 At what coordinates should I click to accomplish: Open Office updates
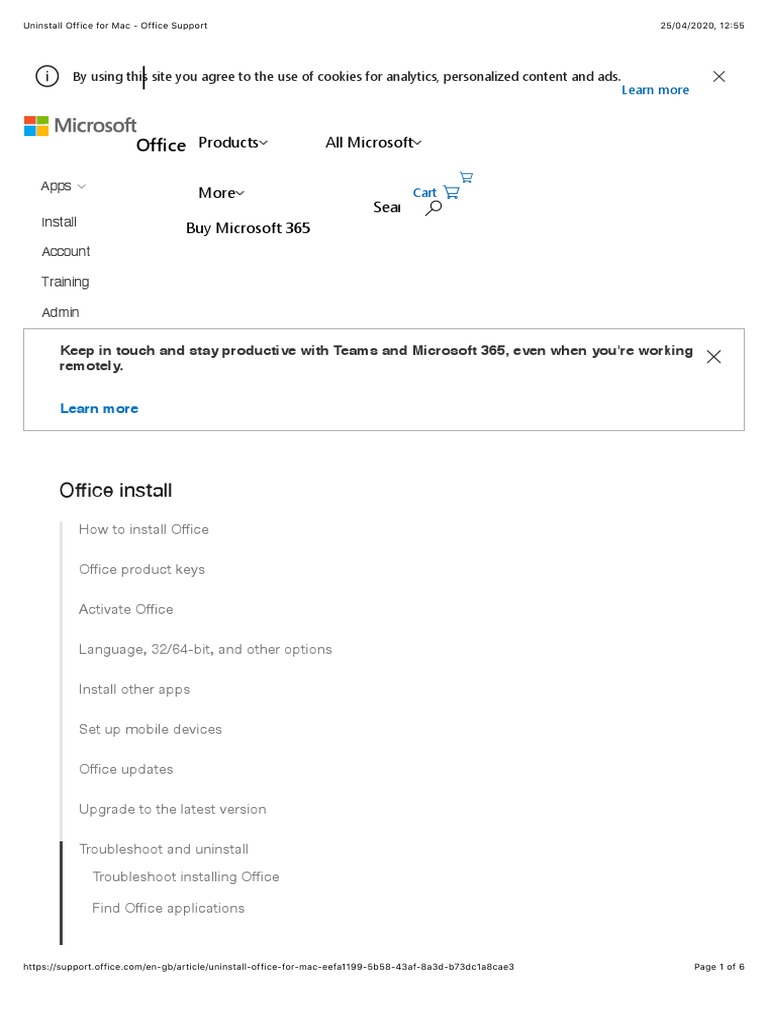tap(126, 769)
